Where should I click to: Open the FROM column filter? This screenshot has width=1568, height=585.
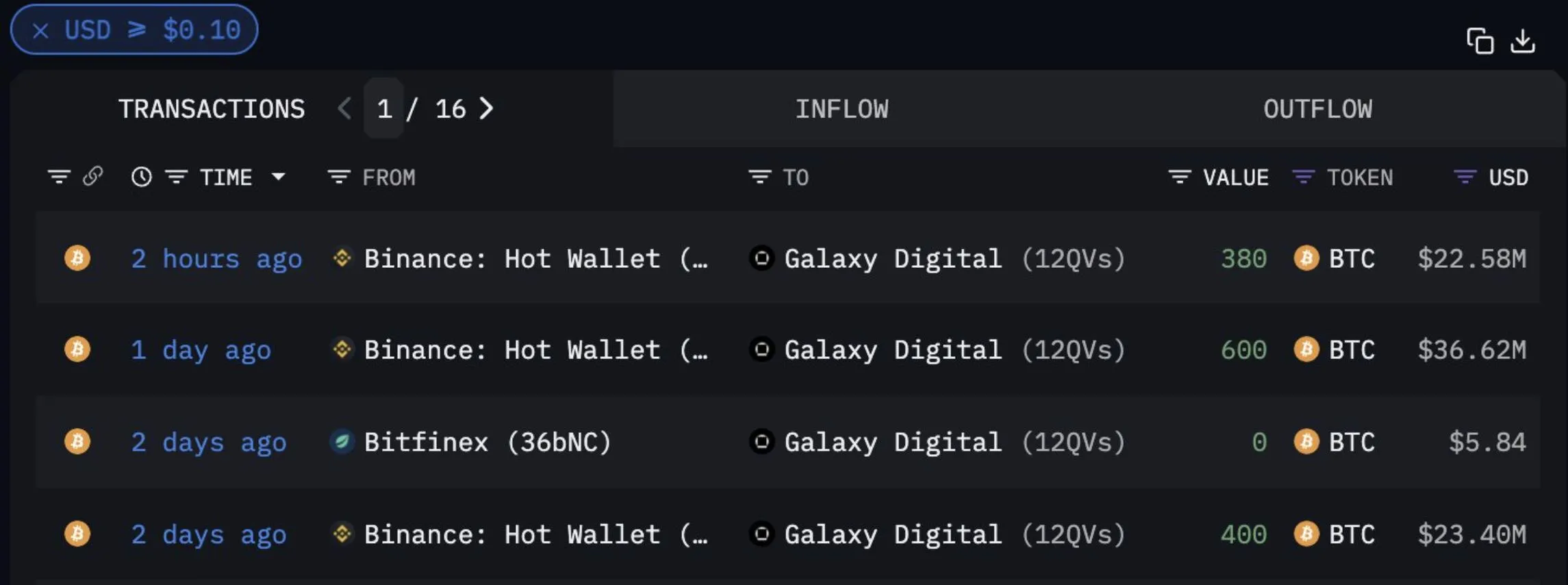click(339, 177)
